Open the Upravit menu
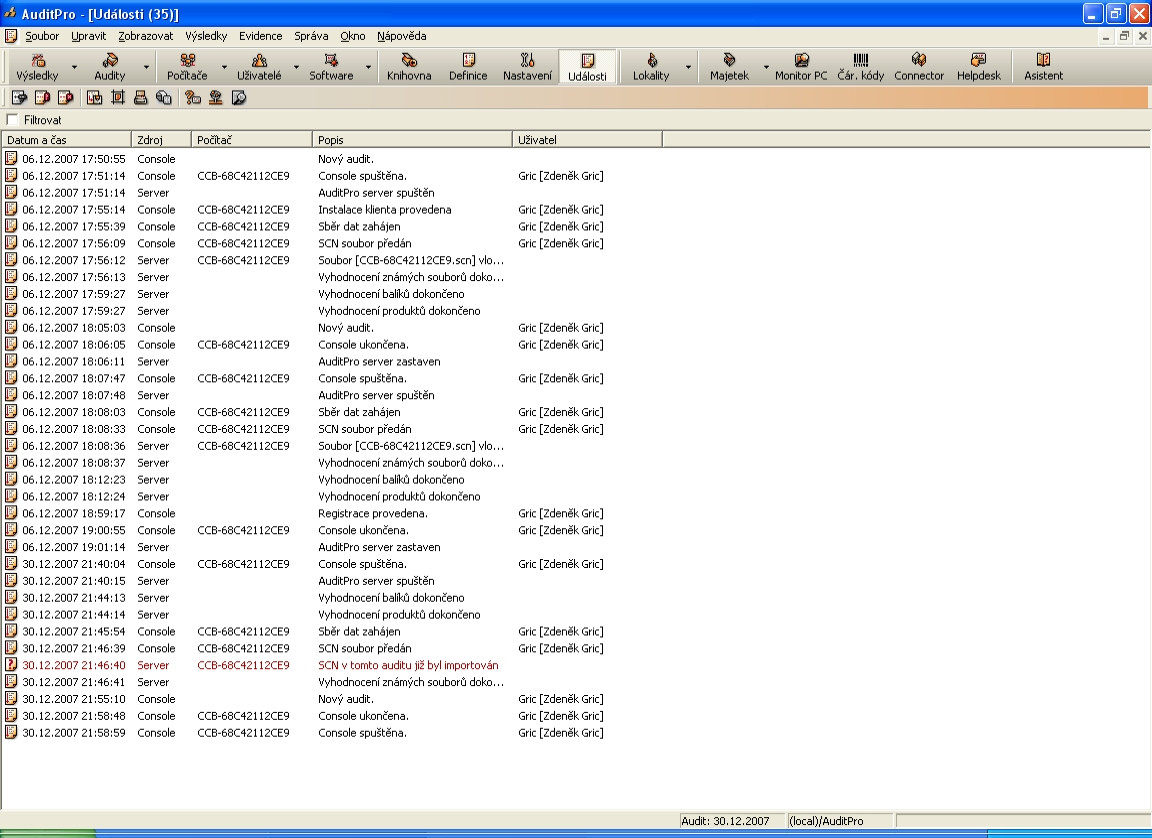 (89, 36)
